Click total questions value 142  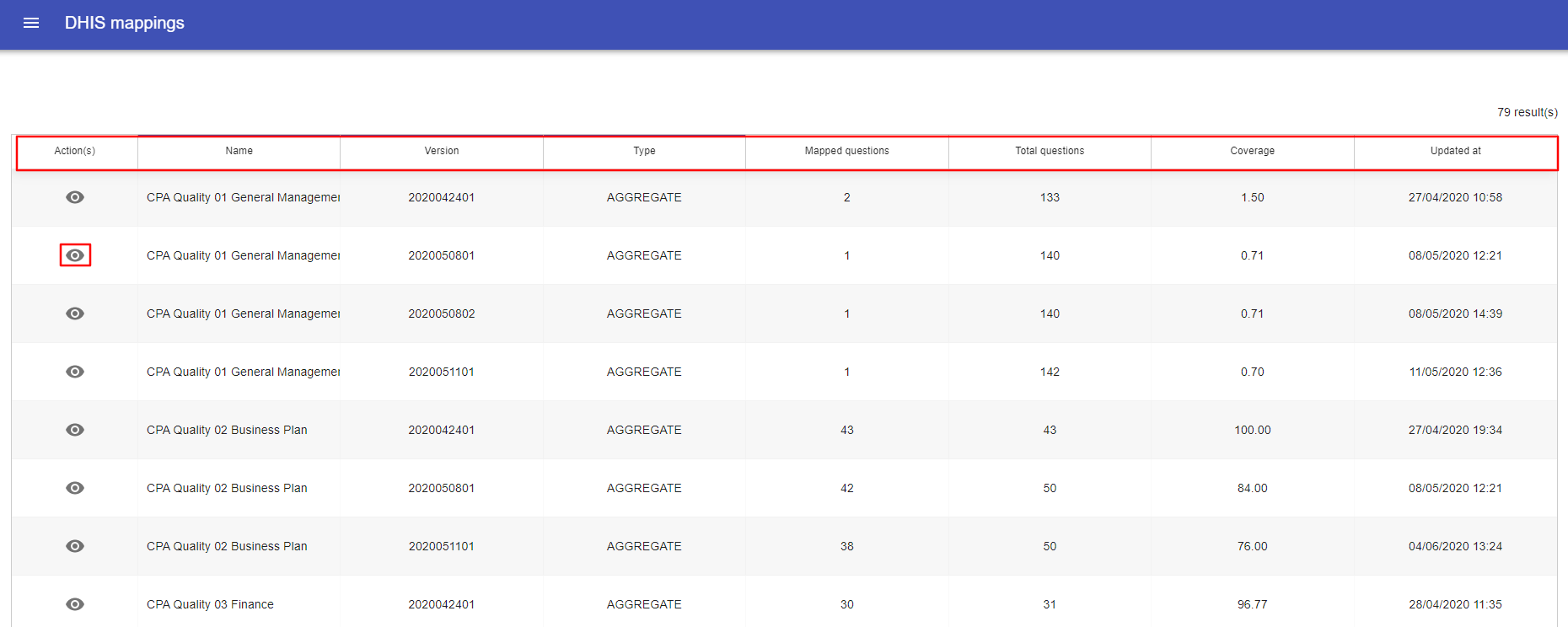1050,372
